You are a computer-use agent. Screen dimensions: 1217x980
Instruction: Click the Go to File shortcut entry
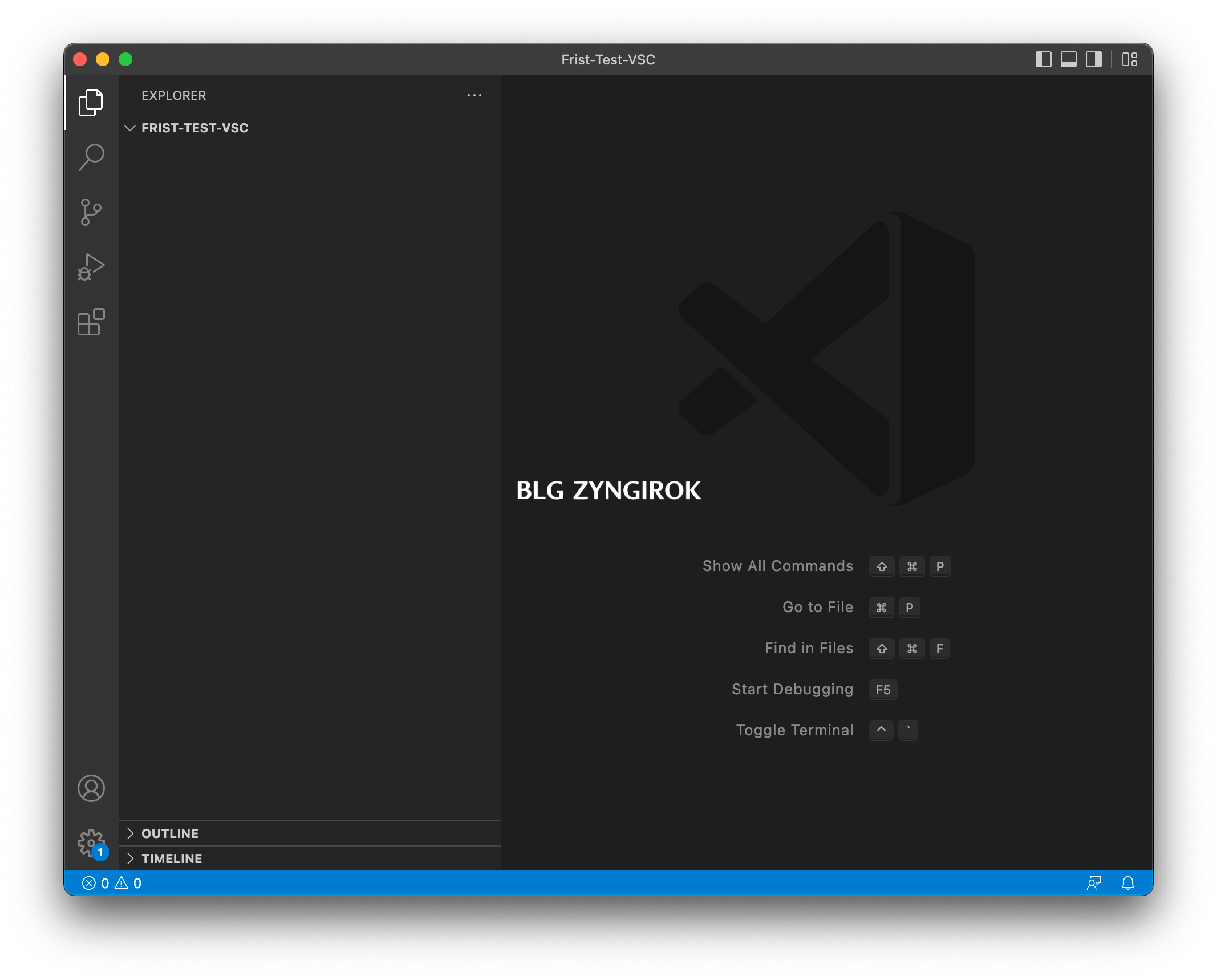coord(817,607)
